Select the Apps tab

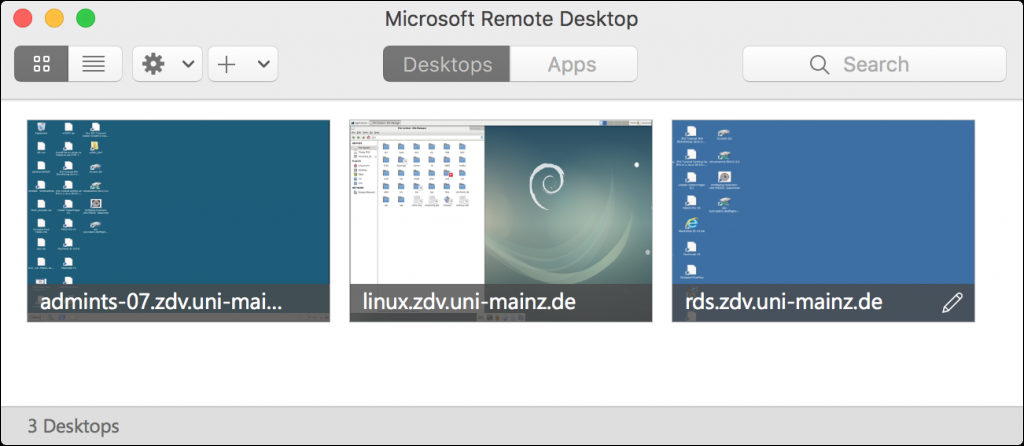pyautogui.click(x=573, y=64)
